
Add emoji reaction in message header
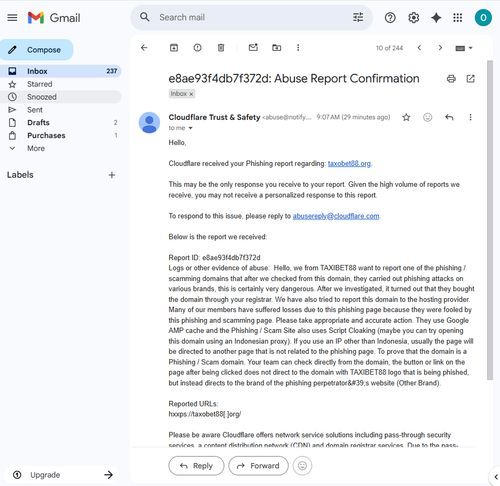428,117
